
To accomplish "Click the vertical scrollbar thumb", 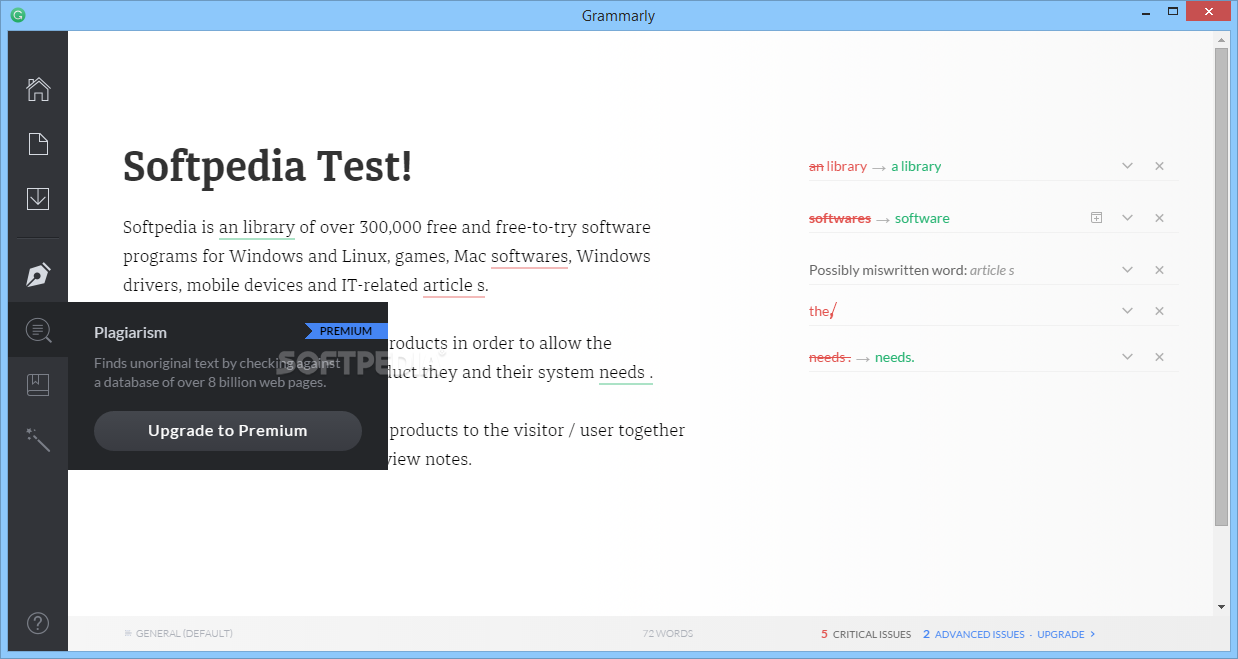I will [x=1221, y=287].
